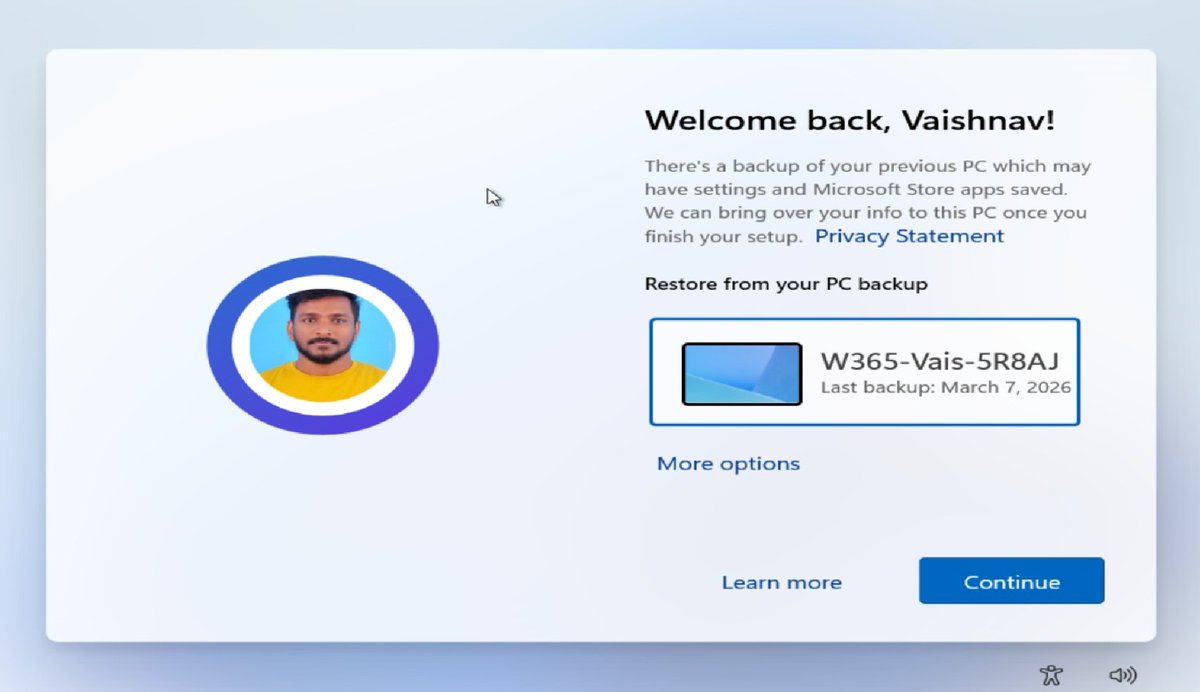This screenshot has width=1200, height=692.
Task: Open the Privacy Statement link
Action: click(x=909, y=236)
